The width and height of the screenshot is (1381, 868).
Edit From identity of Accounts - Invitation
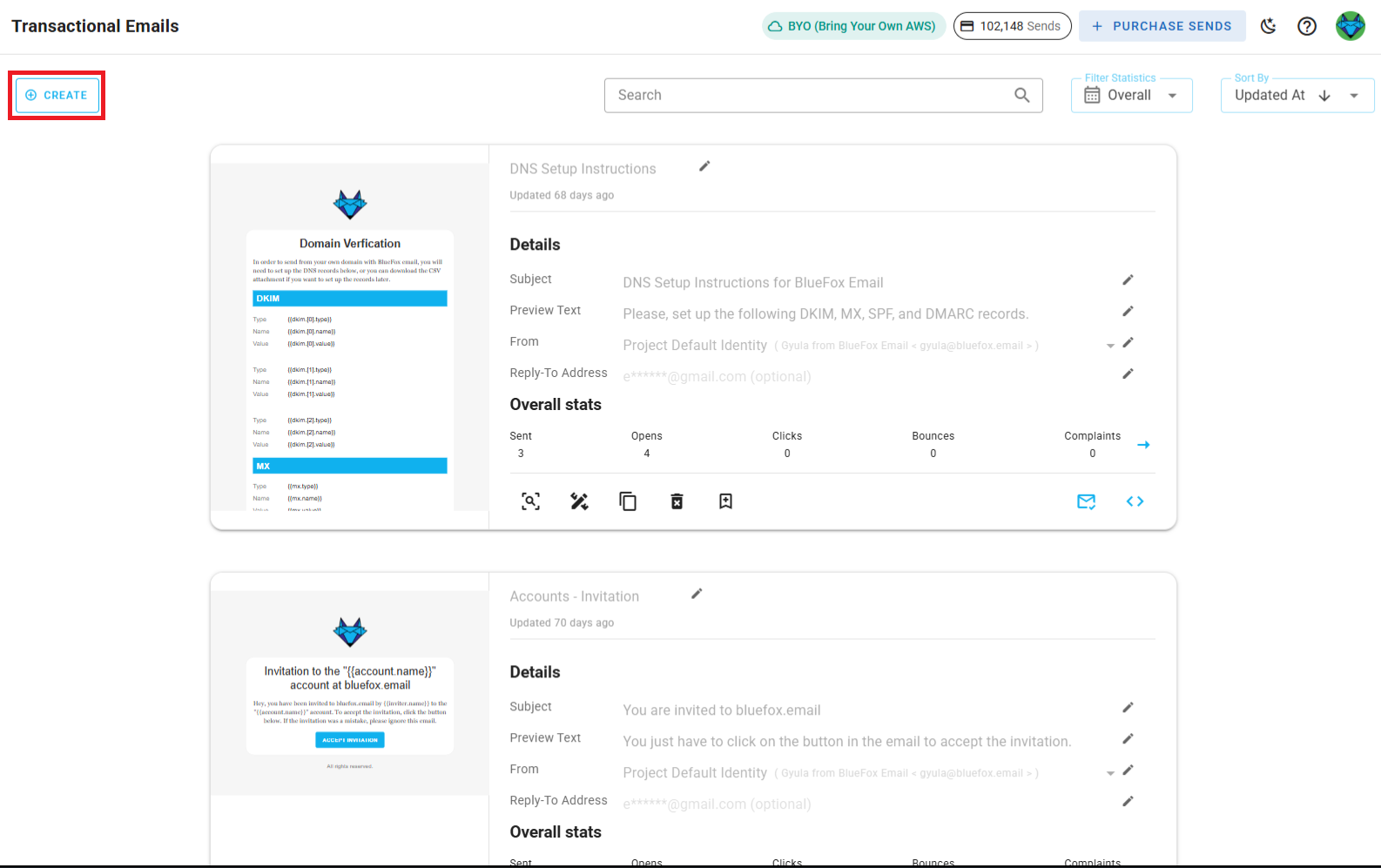click(x=1128, y=770)
